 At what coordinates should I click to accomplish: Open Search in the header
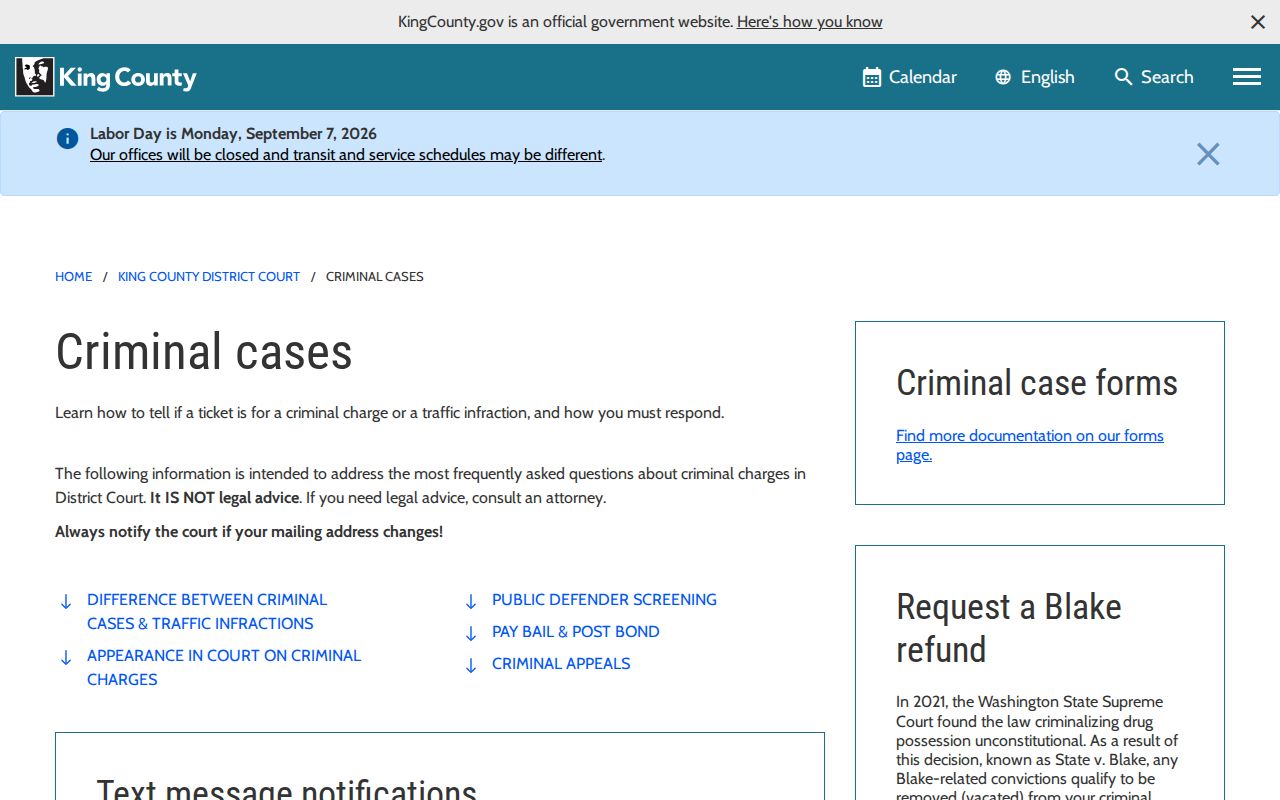1154,77
